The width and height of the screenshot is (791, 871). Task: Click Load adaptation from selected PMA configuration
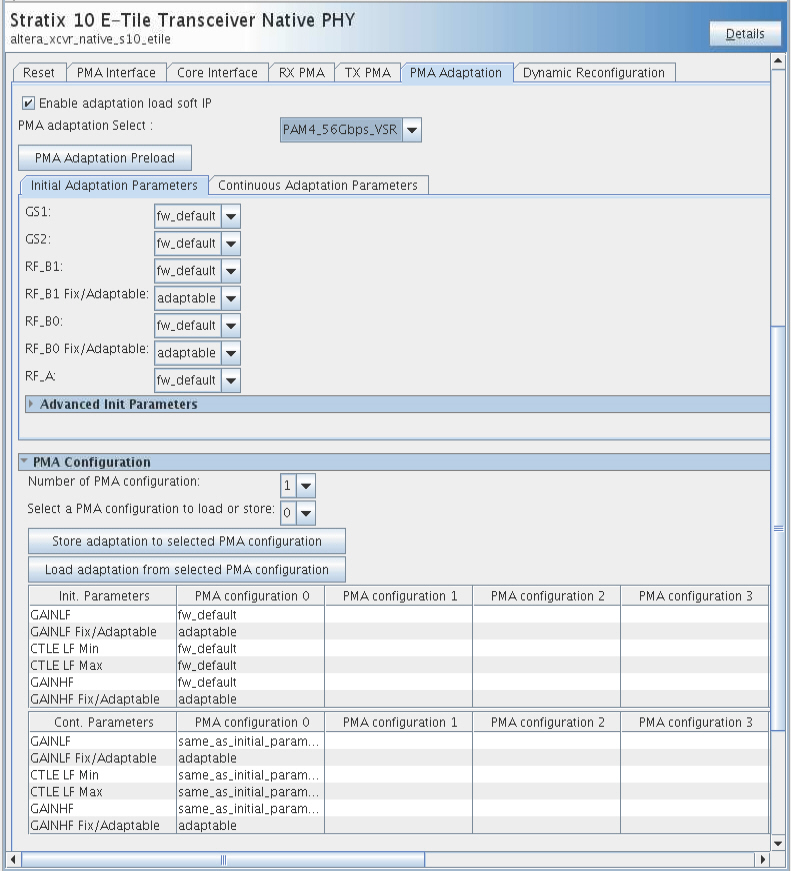pos(187,569)
